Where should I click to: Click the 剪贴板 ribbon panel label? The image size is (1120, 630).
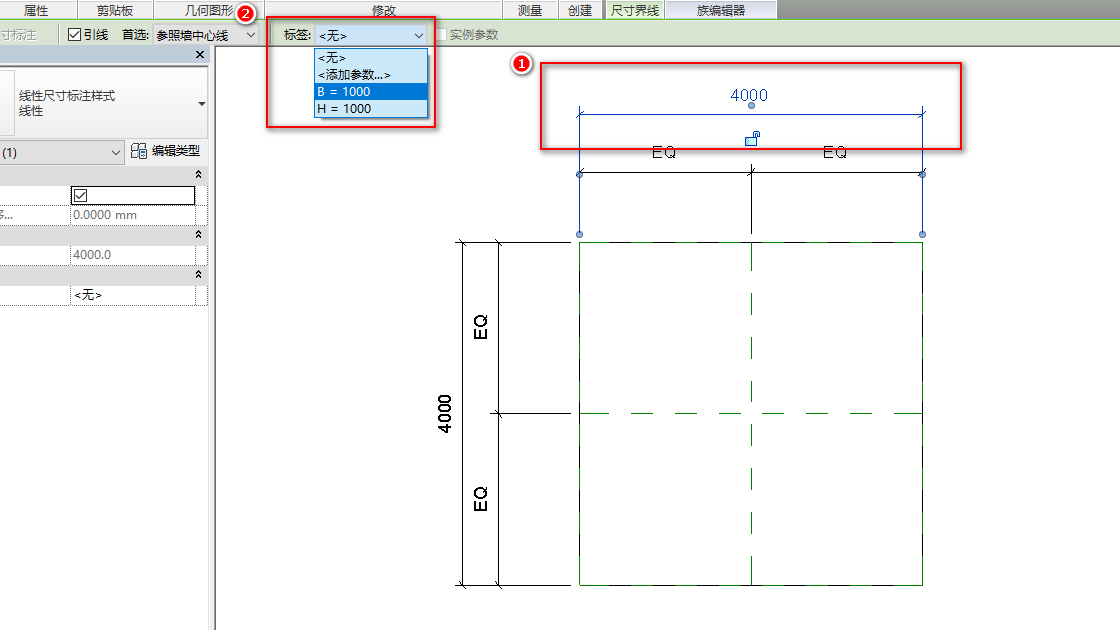point(115,10)
